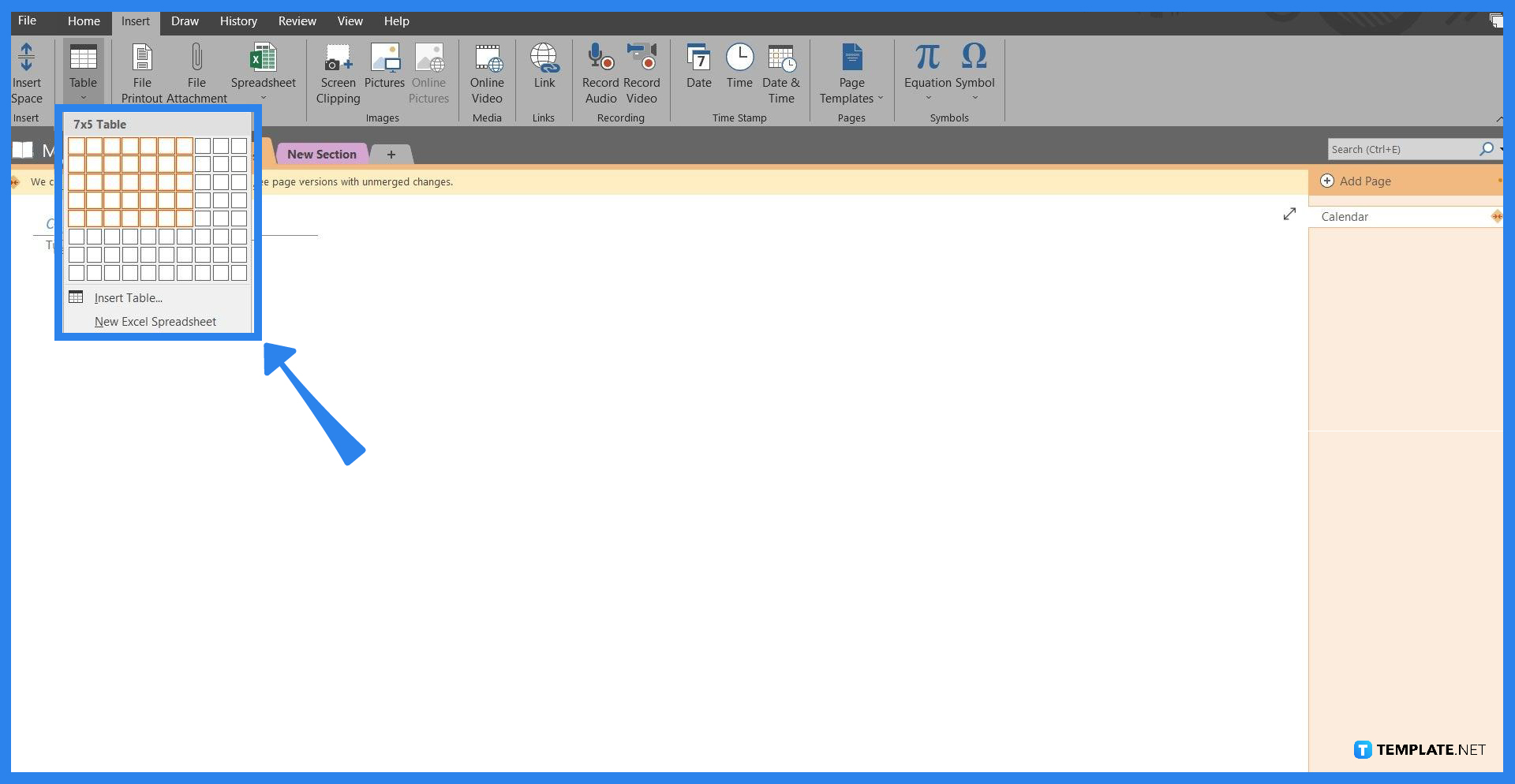This screenshot has height=784, width=1515.
Task: Click Insert Table in the table menu
Action: coord(127,297)
